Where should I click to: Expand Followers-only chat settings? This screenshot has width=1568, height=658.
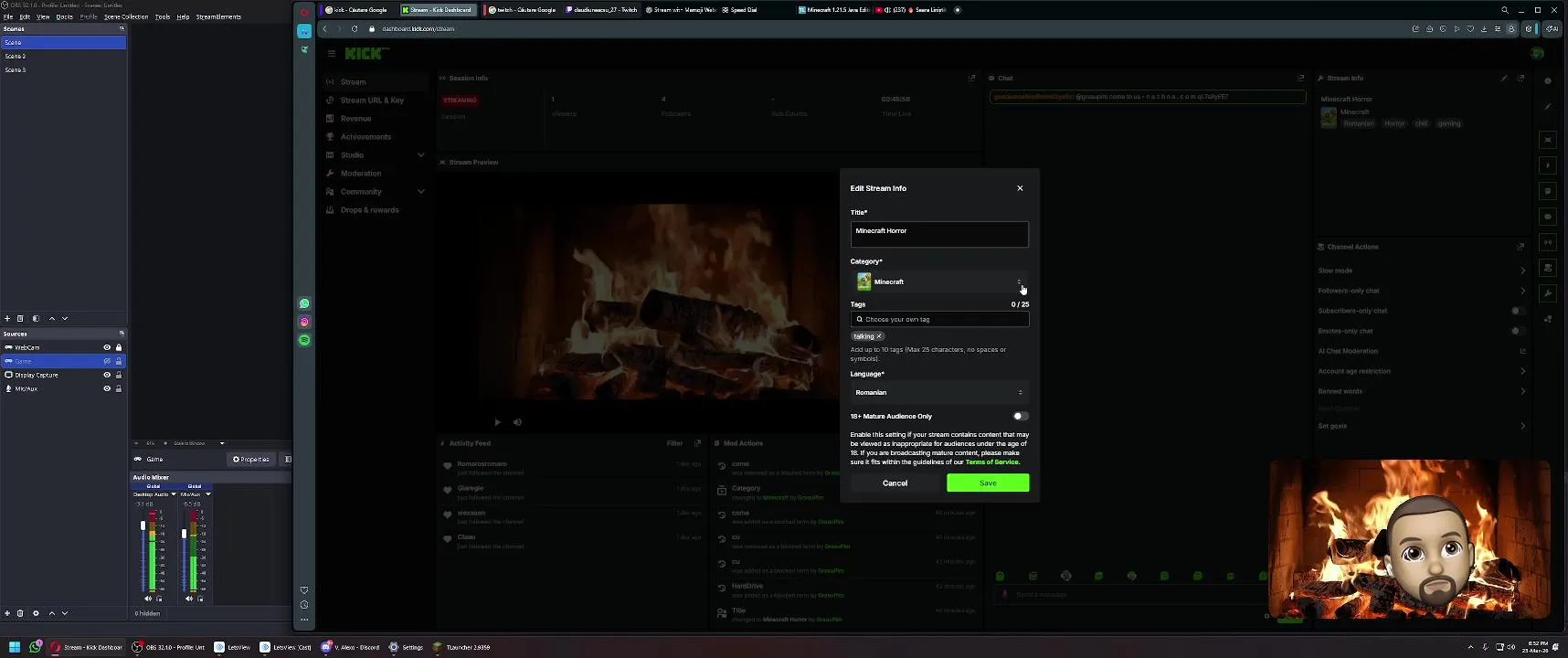[x=1522, y=291]
